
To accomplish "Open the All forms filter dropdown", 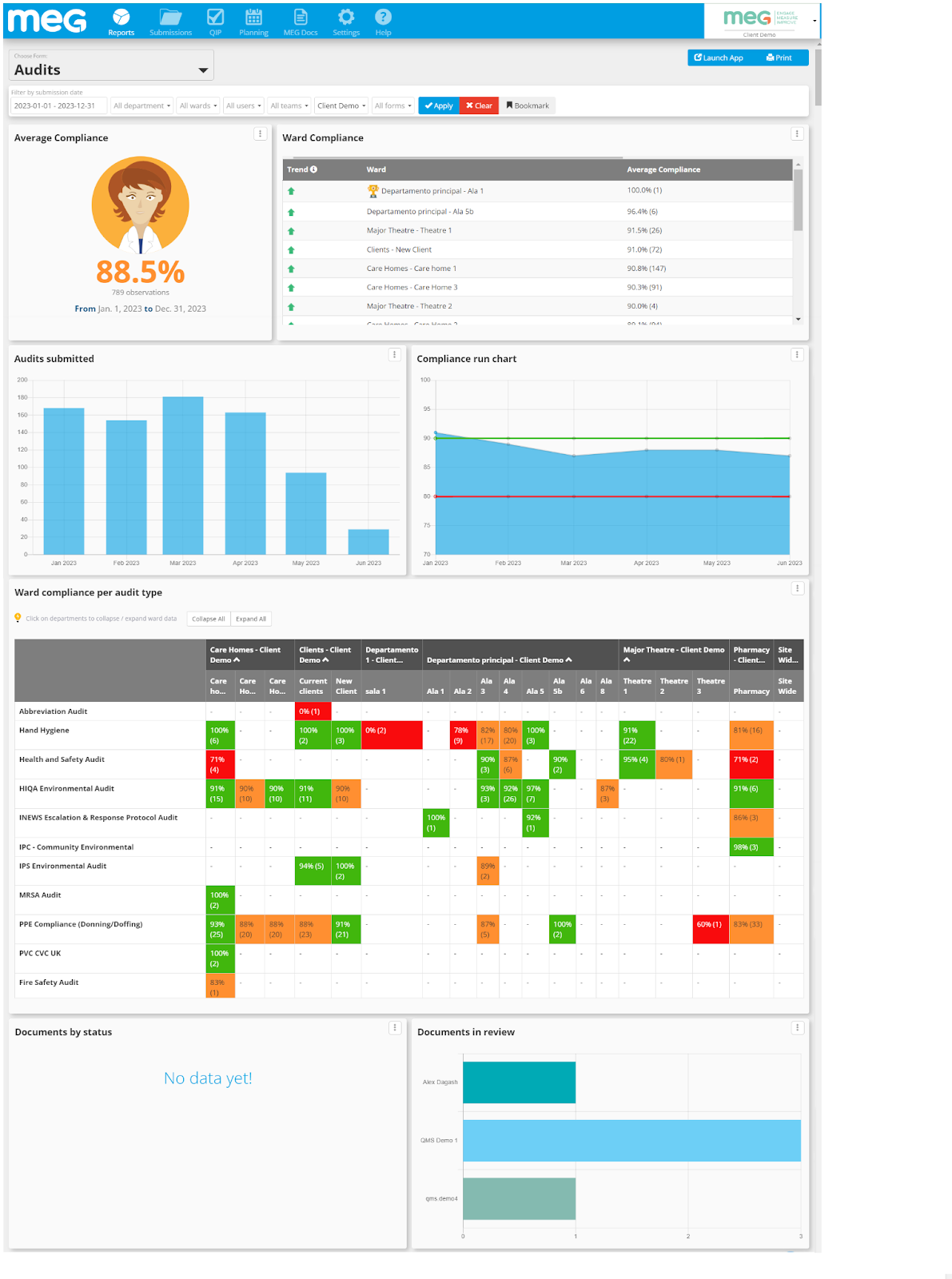I will [x=393, y=106].
